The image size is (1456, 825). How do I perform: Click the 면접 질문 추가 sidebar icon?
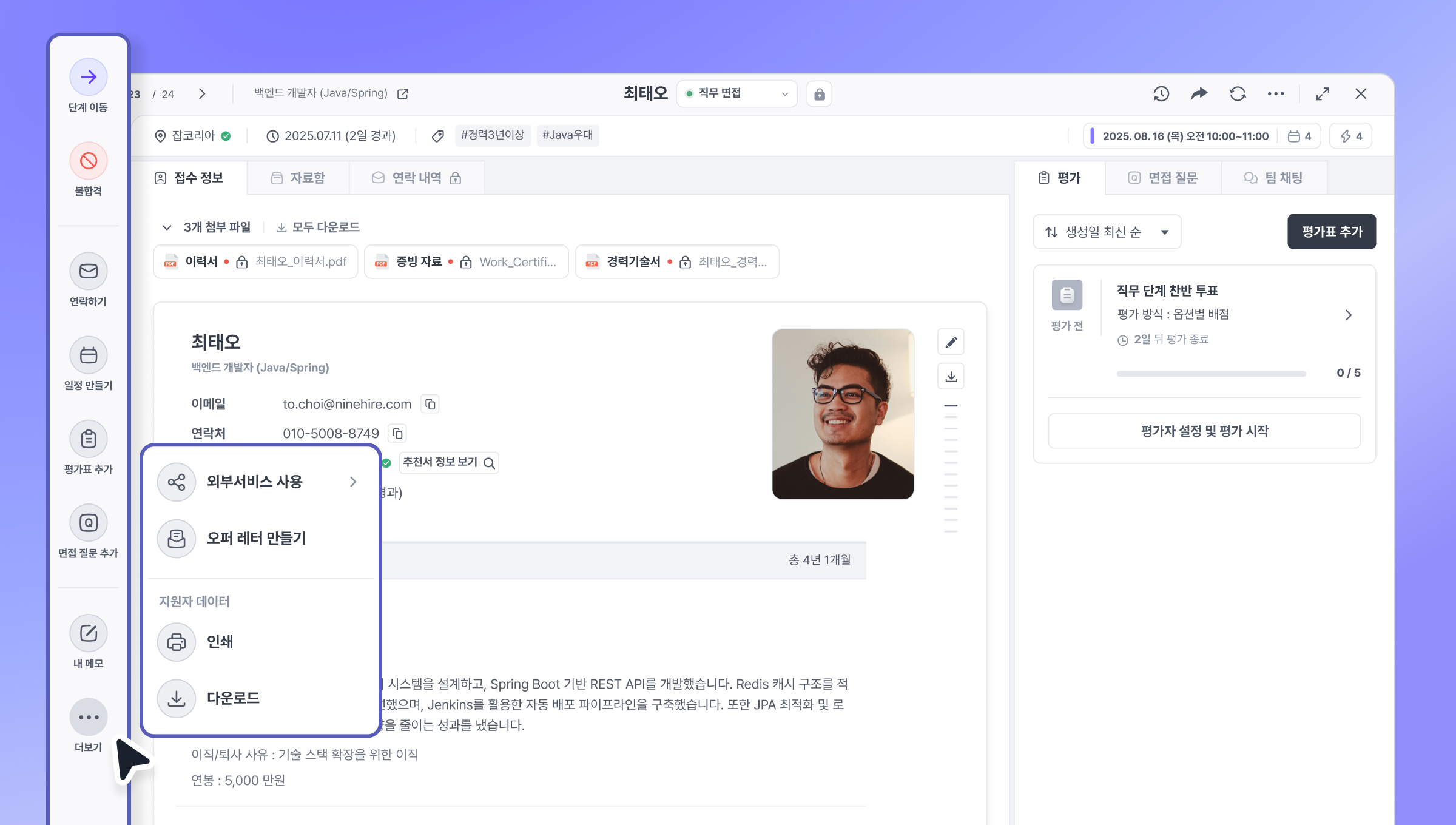(89, 522)
